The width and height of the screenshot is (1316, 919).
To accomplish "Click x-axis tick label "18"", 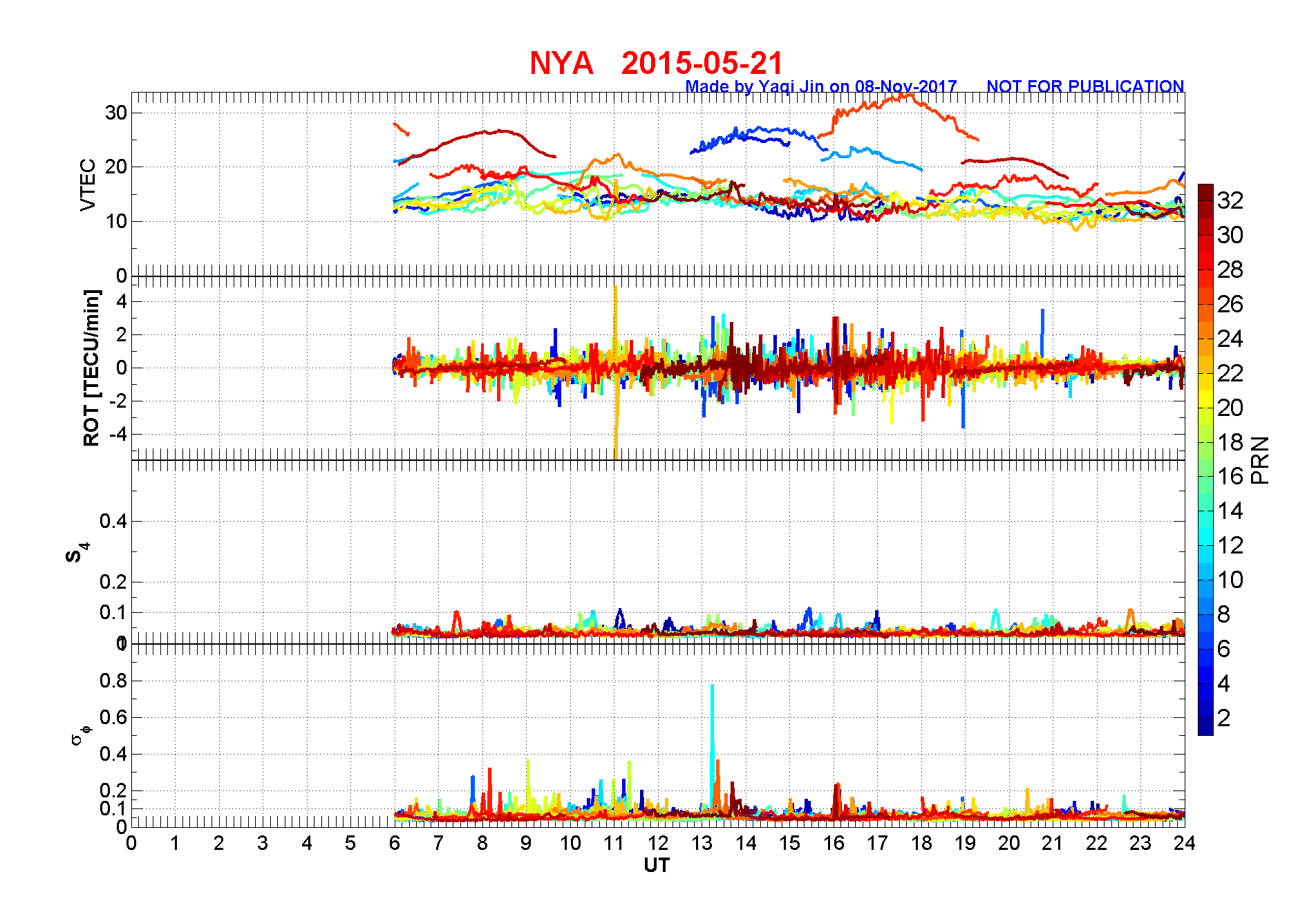I will coord(921,844).
